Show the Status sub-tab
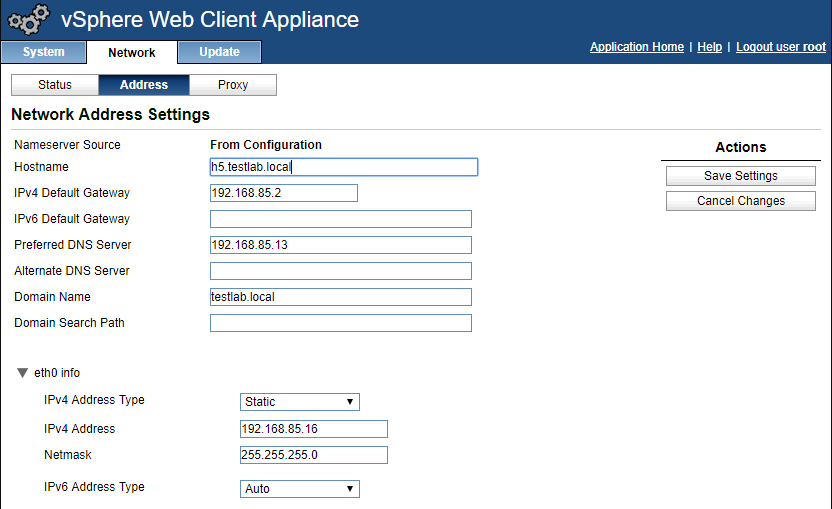Viewport: 832px width, 509px height. click(x=55, y=85)
